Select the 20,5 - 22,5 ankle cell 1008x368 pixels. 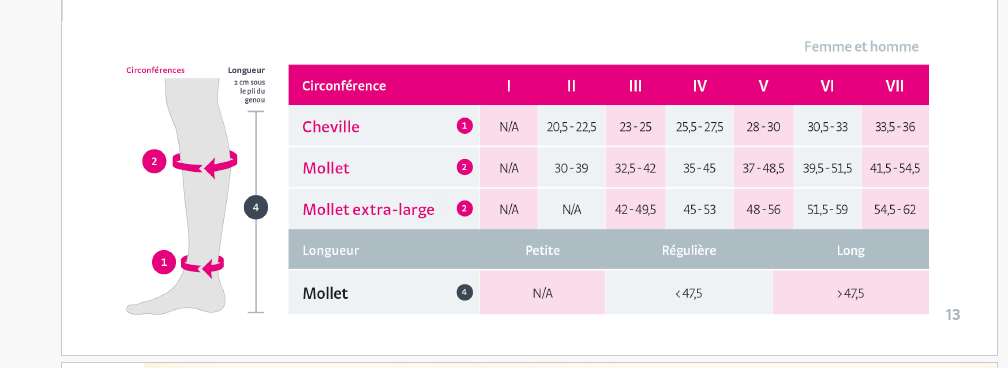[572, 127]
